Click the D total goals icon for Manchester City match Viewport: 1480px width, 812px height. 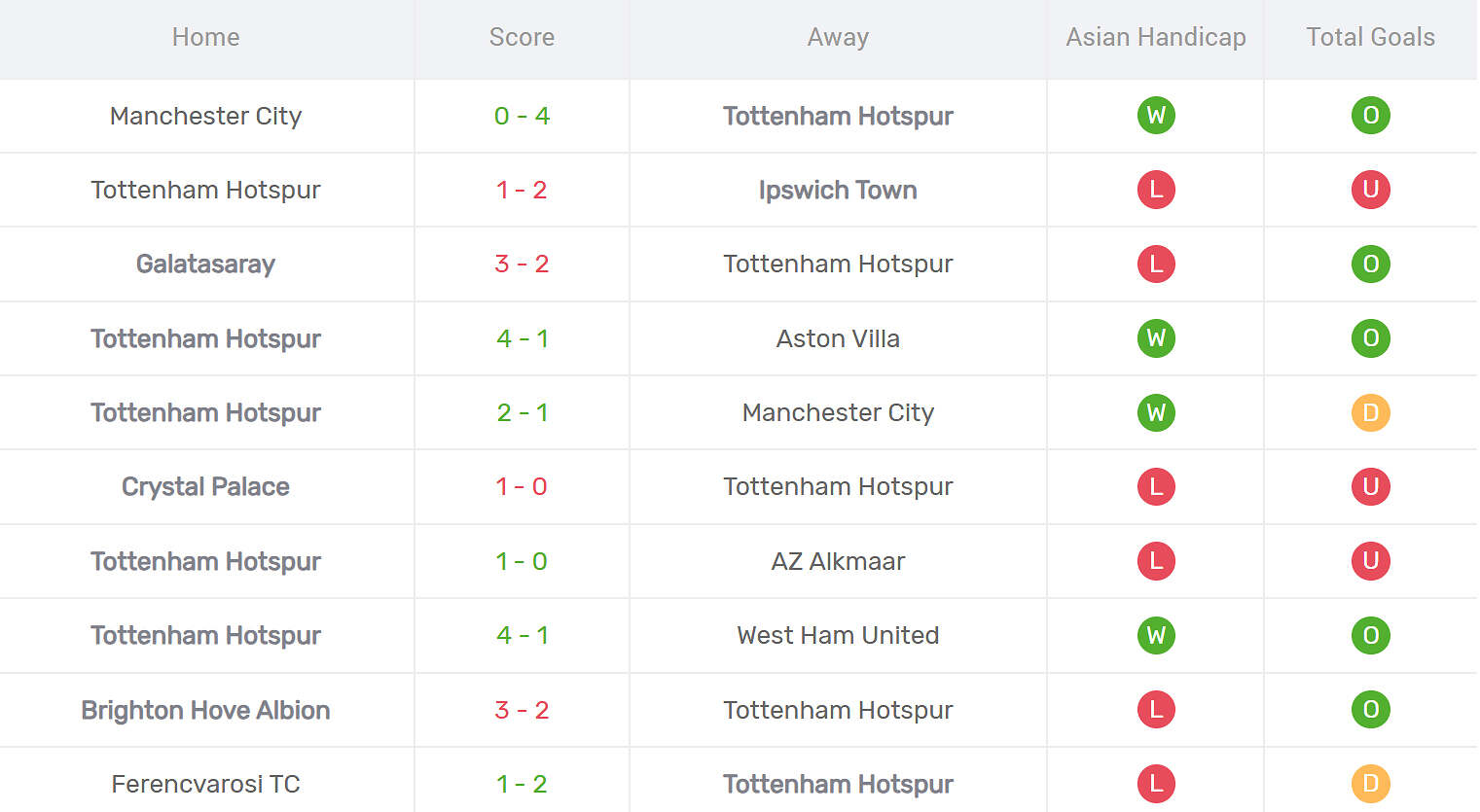[1371, 412]
